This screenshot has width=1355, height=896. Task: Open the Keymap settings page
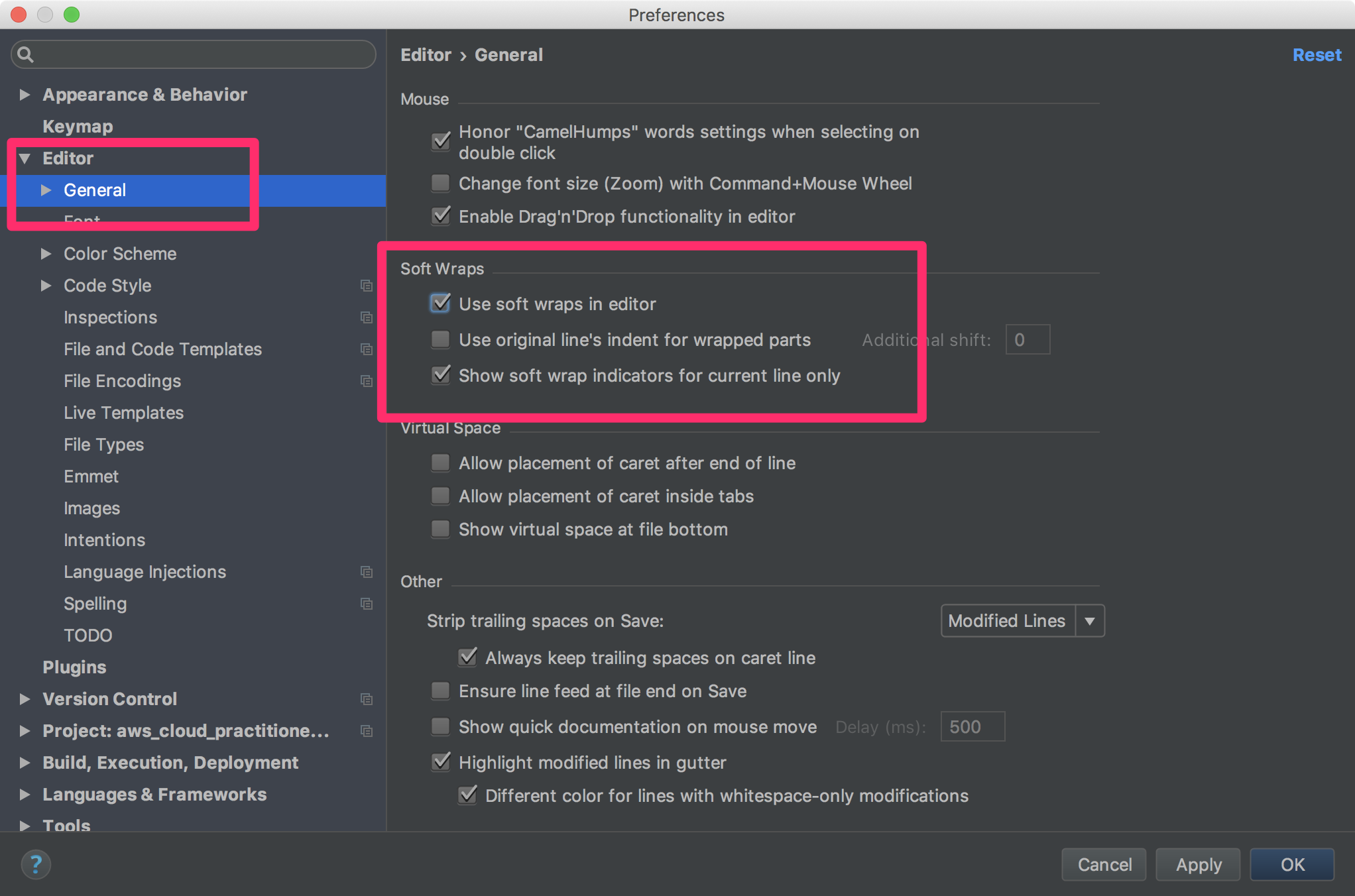click(78, 127)
